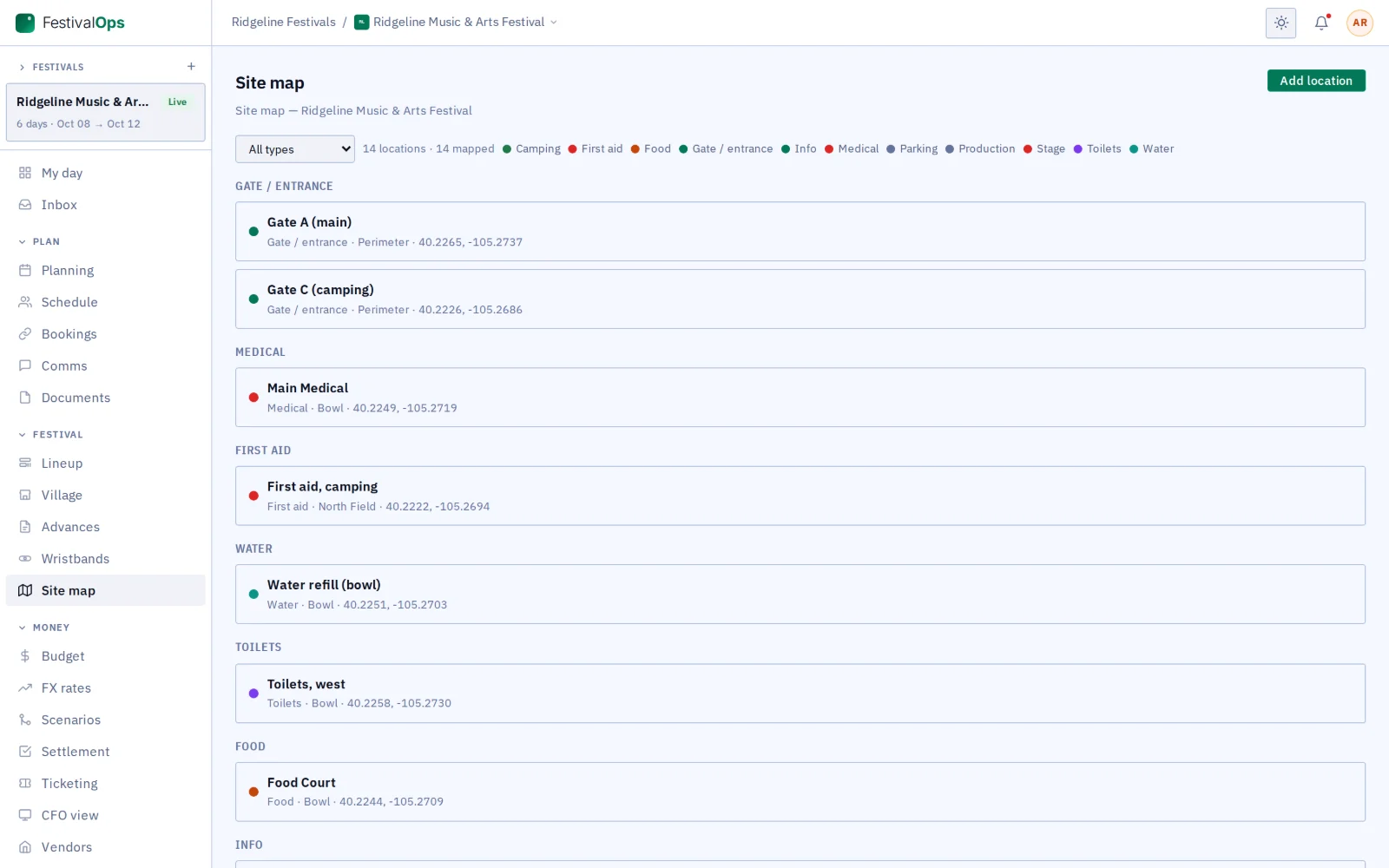The width and height of the screenshot is (1389, 868).
Task: Open First aid, camping location
Action: point(800,496)
